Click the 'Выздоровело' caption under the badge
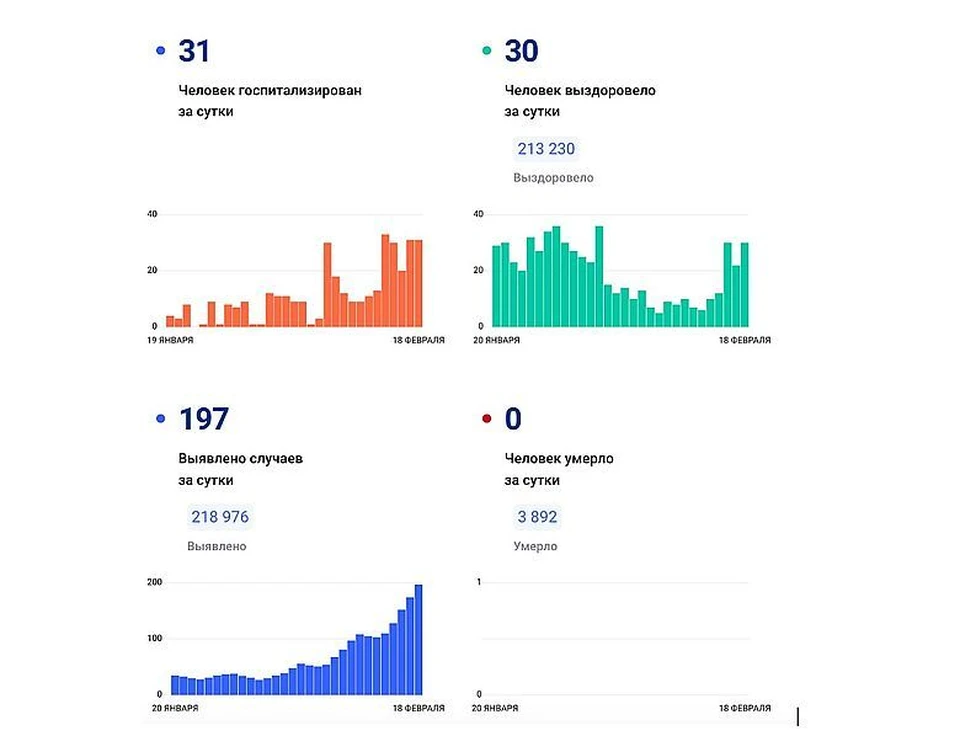Viewport: 960px width, 736px height. (553, 178)
